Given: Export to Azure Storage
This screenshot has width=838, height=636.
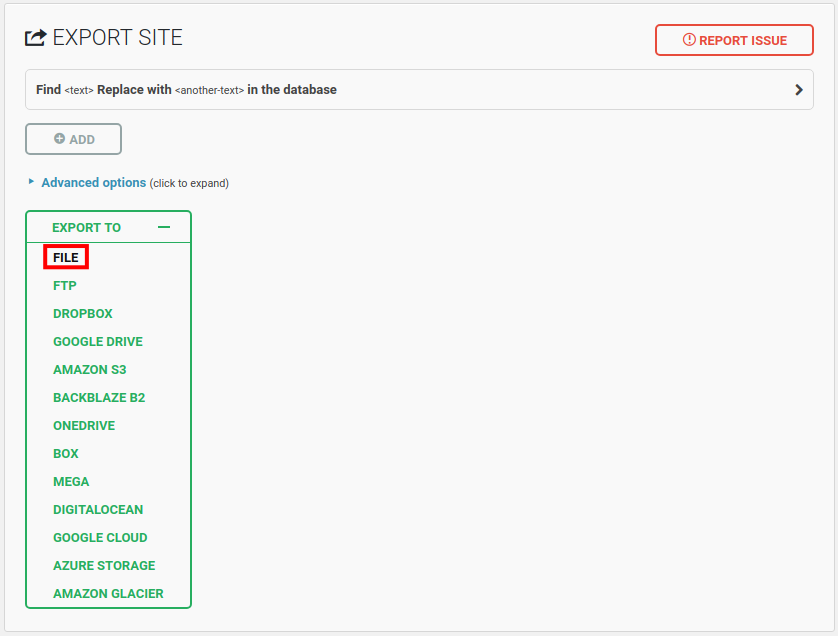Looking at the screenshot, I should [x=104, y=566].
